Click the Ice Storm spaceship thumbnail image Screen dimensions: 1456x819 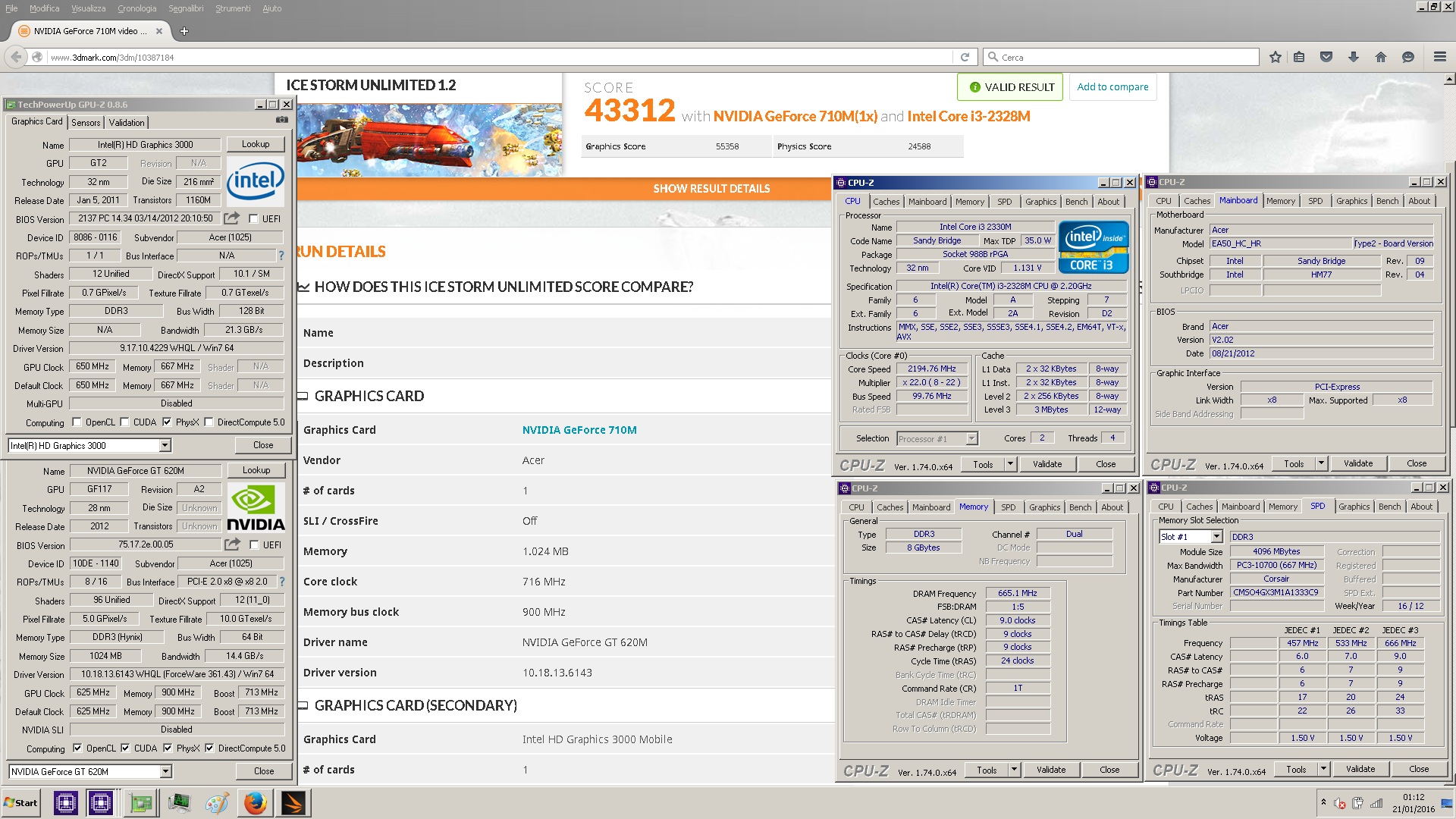(x=430, y=140)
